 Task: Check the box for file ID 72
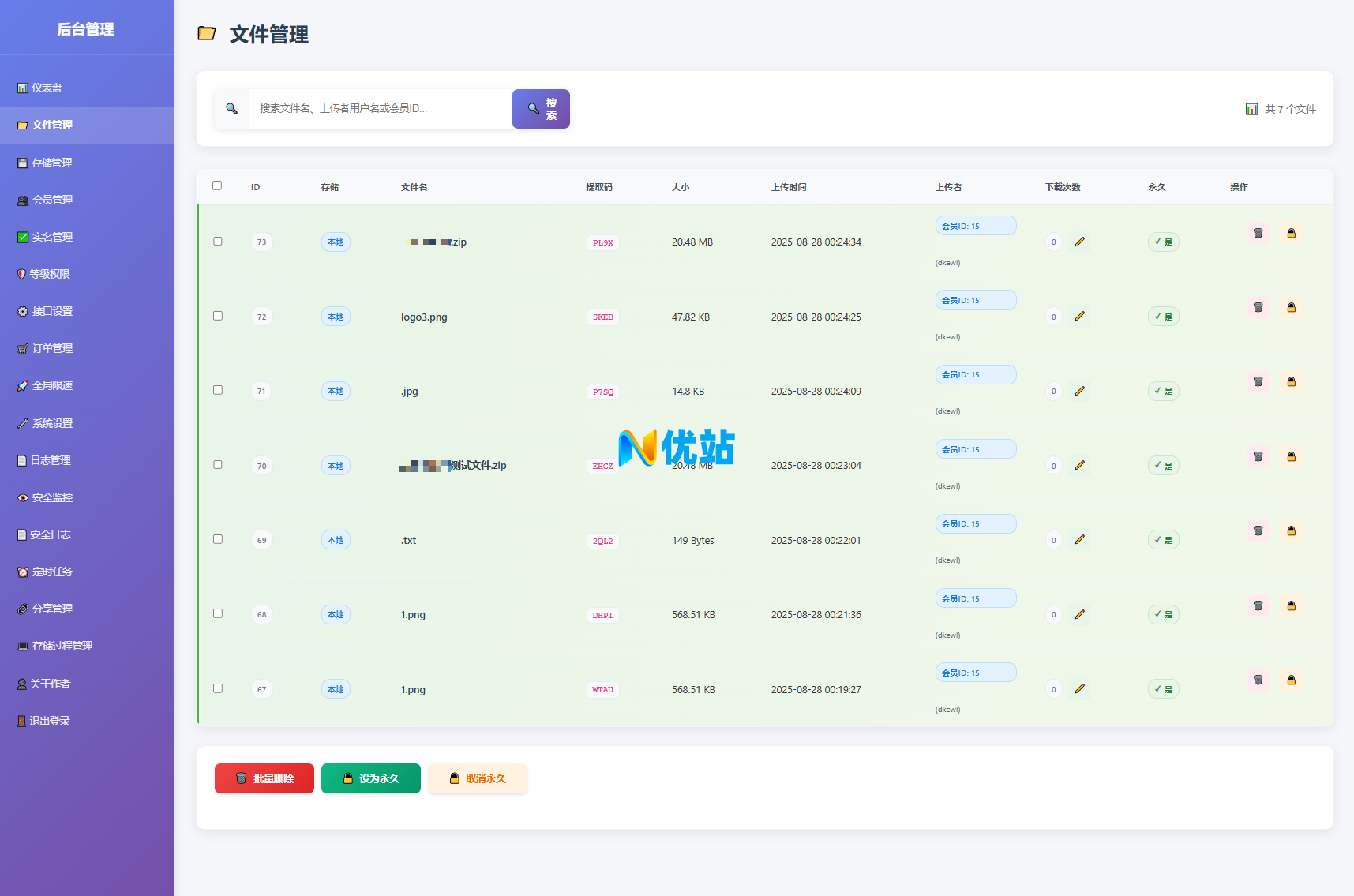(218, 316)
